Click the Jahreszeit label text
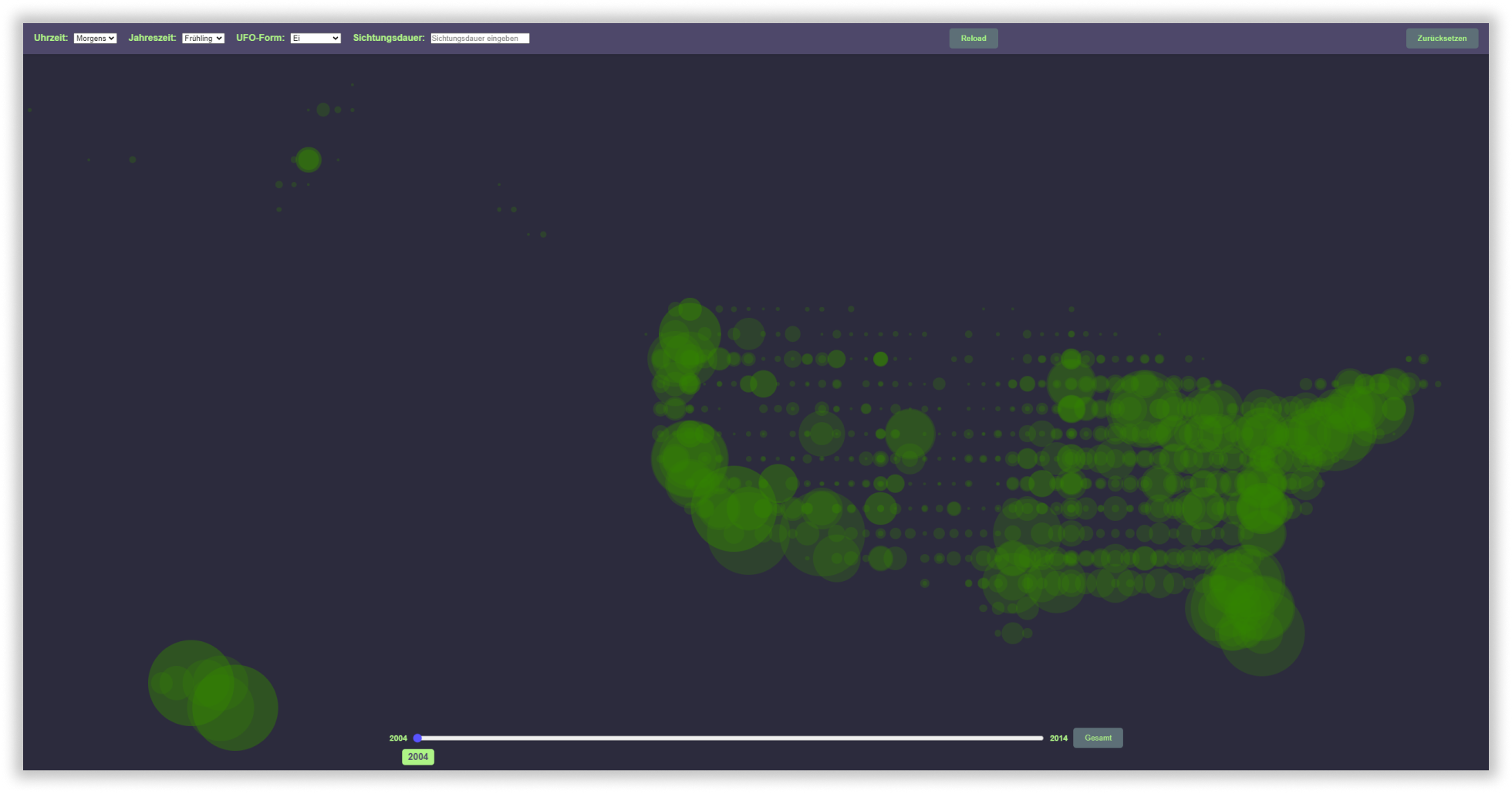This screenshot has width=1512, height=794. 152,38
